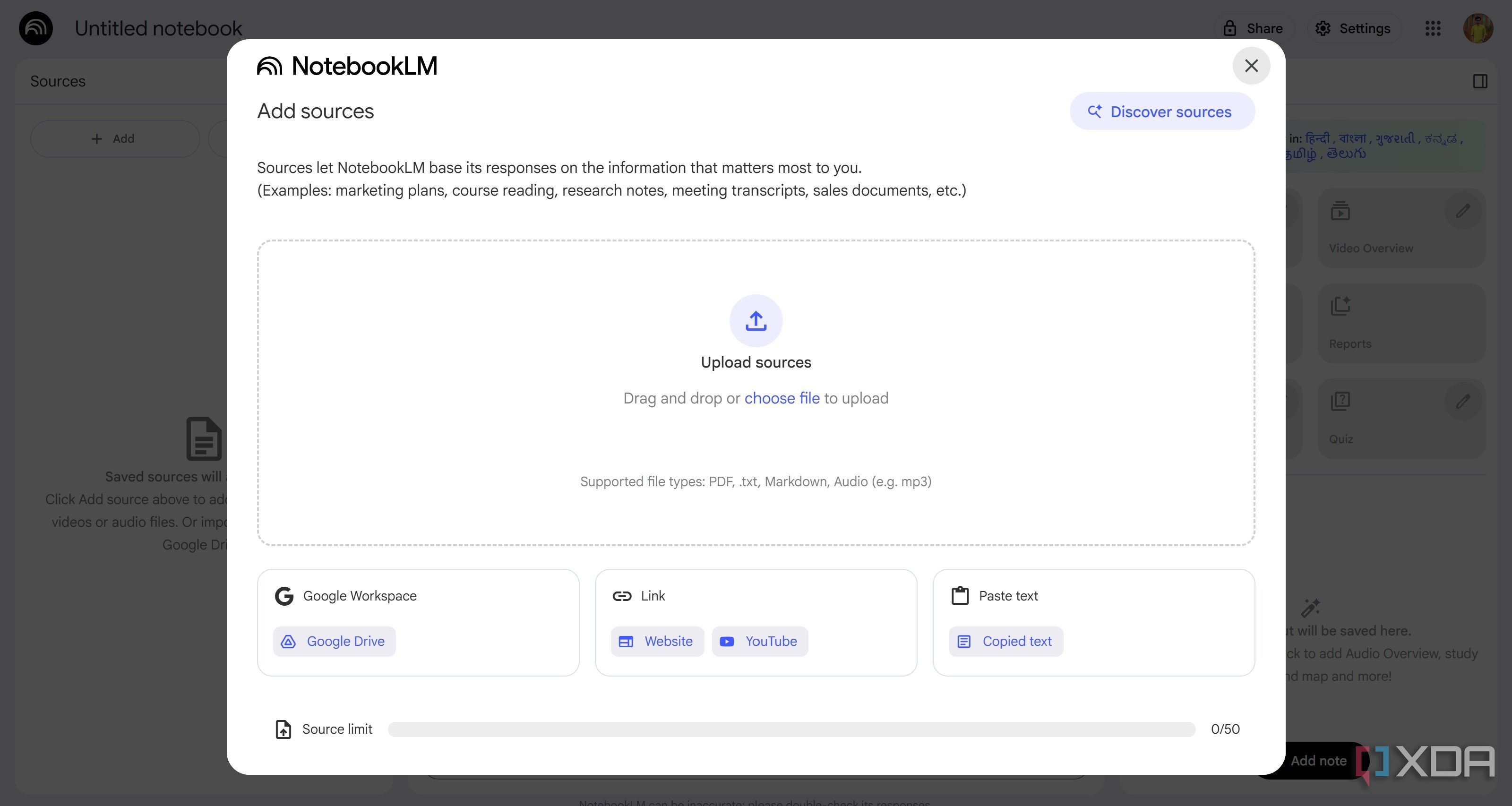This screenshot has height=806, width=1512.
Task: Open the Google apps grid
Action: pos(1433,28)
